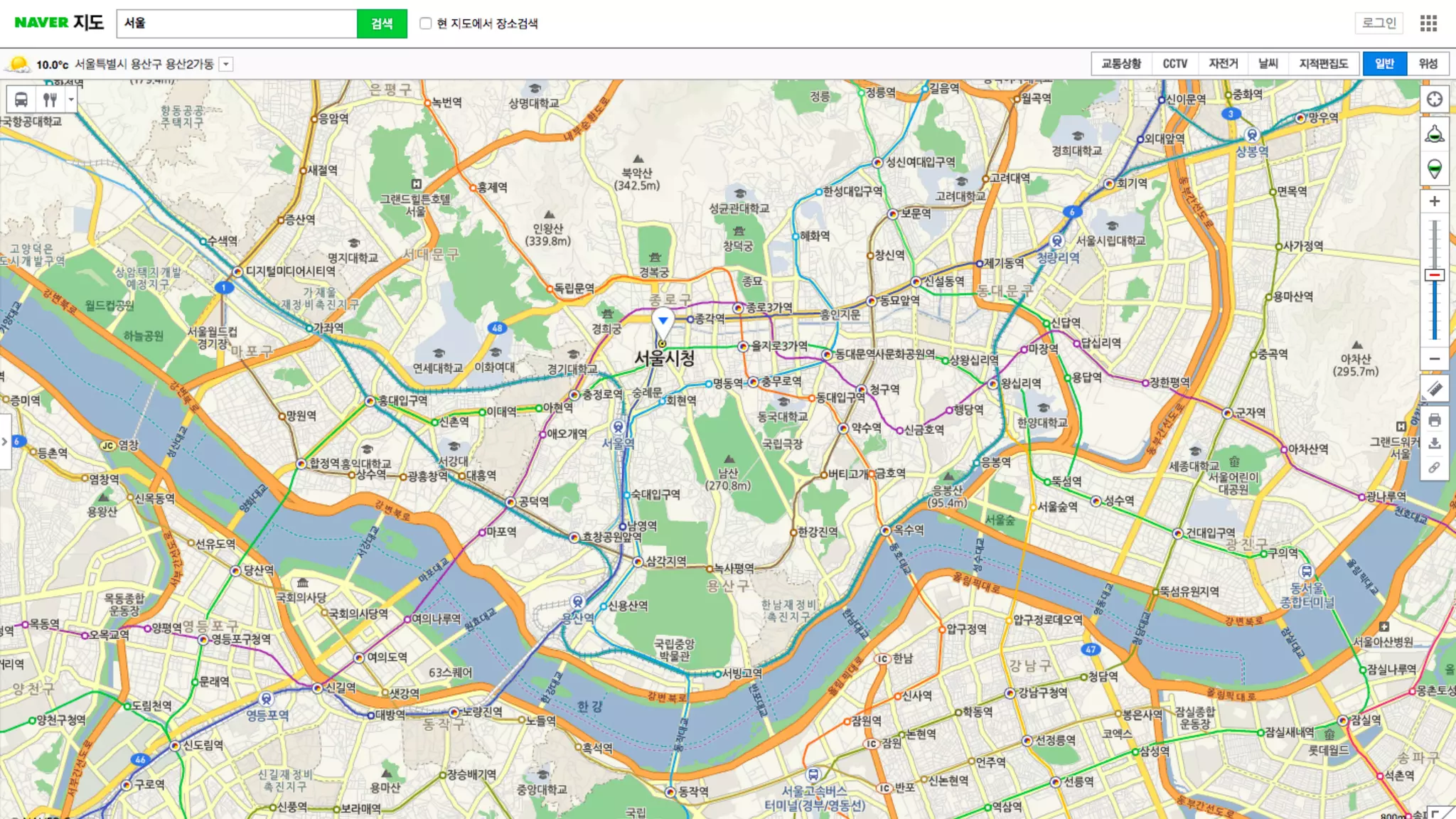The image size is (1456, 819).
Task: Switch to 위성 satellite map tab
Action: click(x=1428, y=64)
